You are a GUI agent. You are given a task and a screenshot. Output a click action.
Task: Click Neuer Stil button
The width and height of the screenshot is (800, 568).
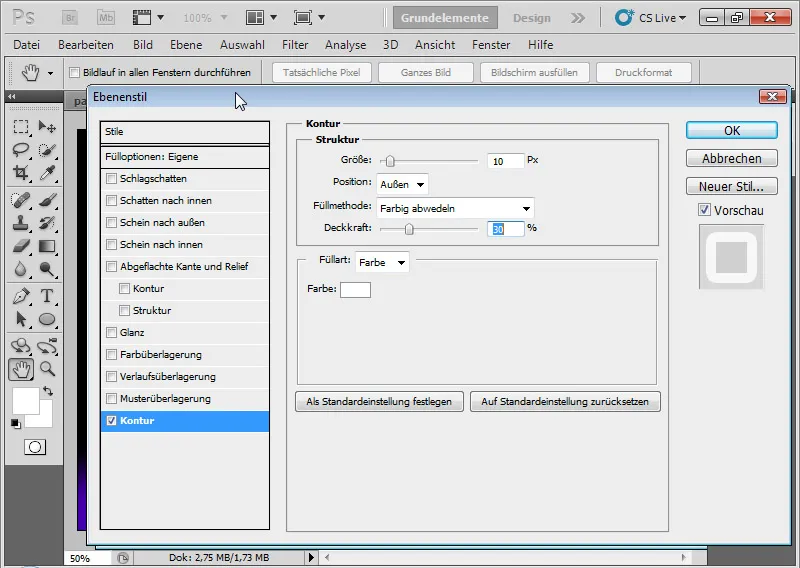(x=732, y=186)
